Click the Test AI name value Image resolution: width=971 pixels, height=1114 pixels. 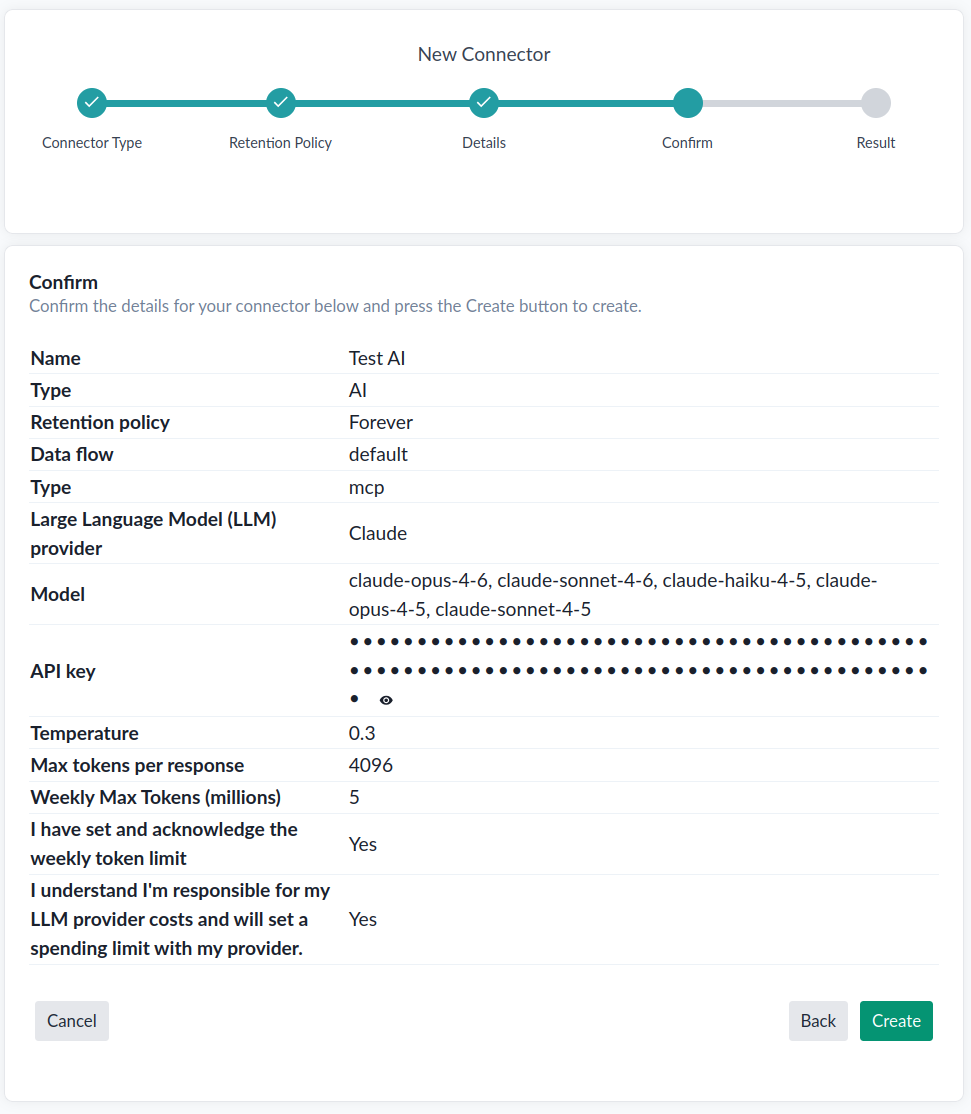click(x=376, y=358)
